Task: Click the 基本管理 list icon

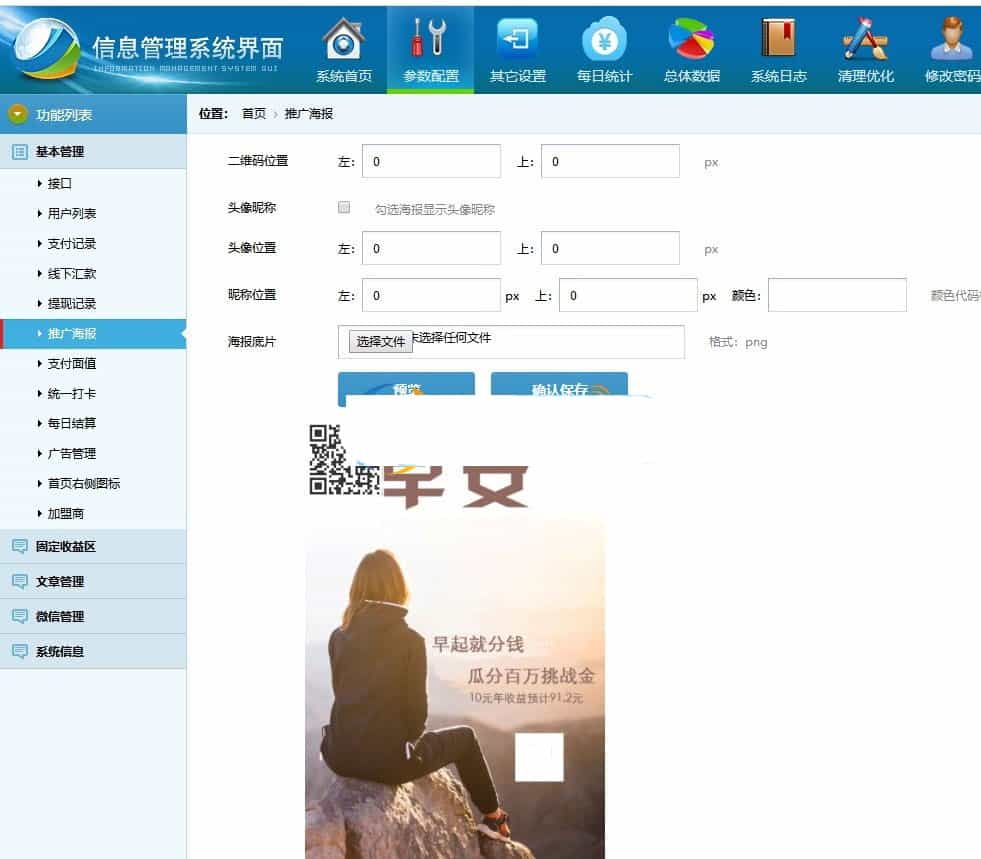Action: (19, 151)
